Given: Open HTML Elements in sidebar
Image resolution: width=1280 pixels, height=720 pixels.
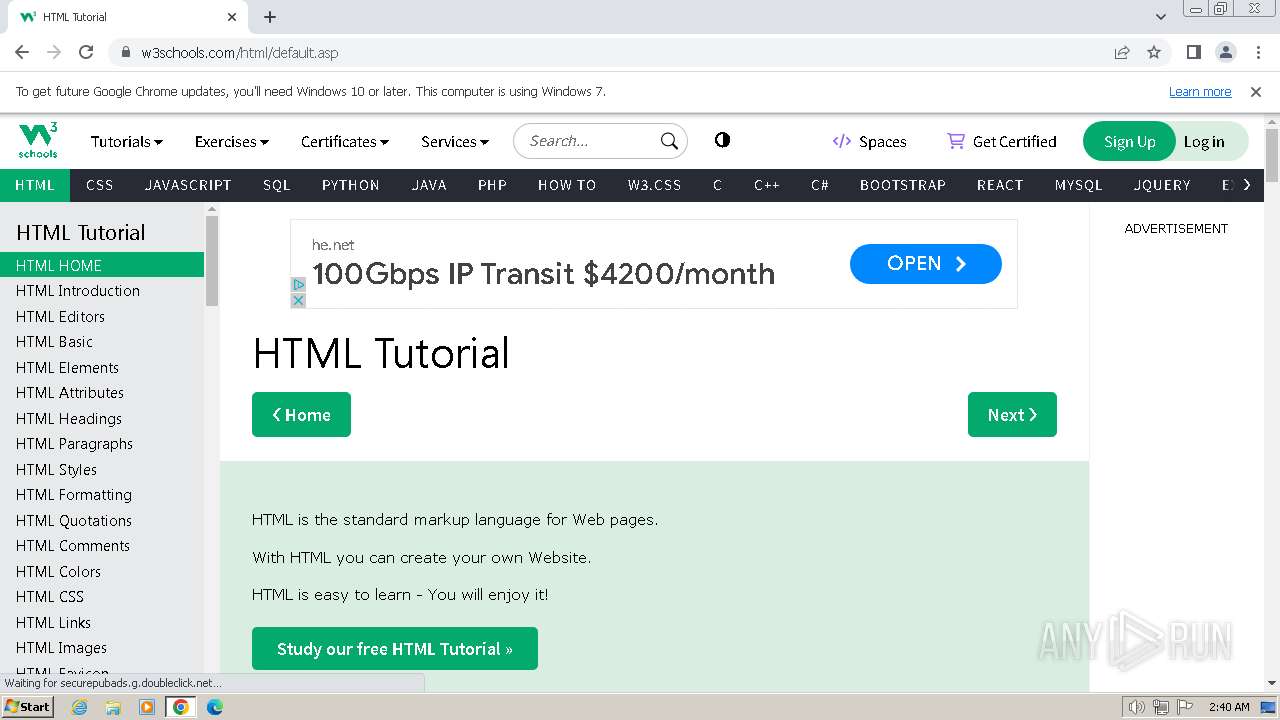Looking at the screenshot, I should pos(102,367).
